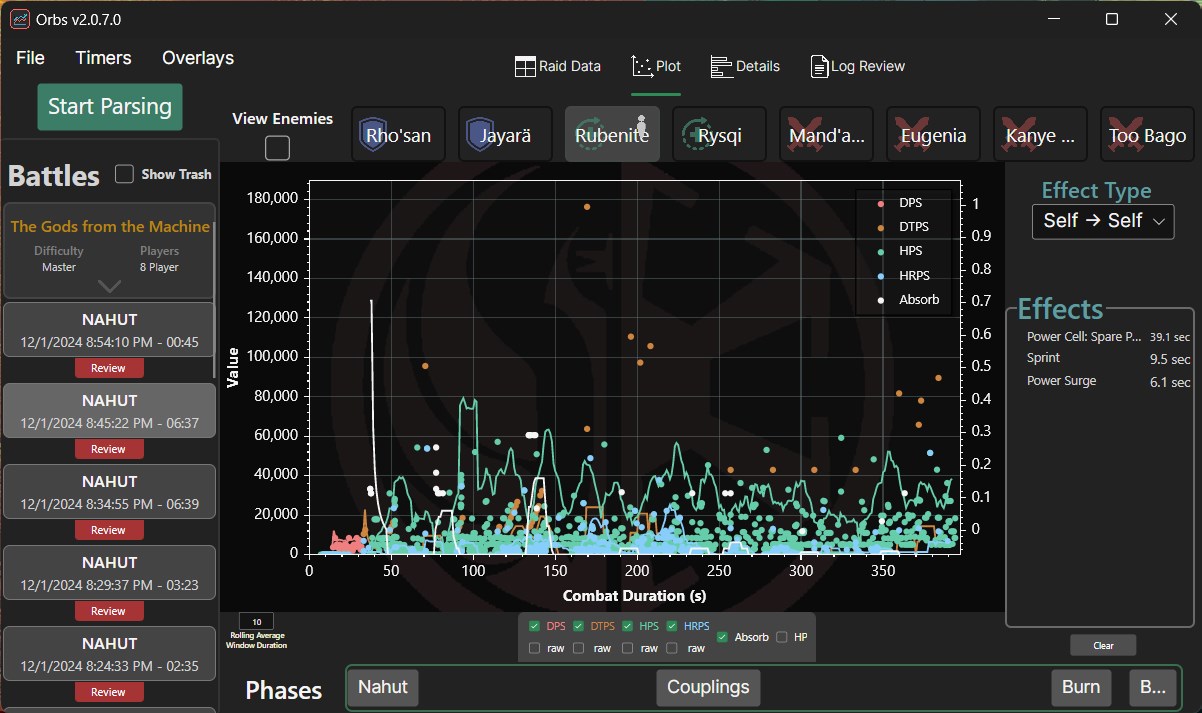Uncheck the HRPS series checkbox

(674, 626)
